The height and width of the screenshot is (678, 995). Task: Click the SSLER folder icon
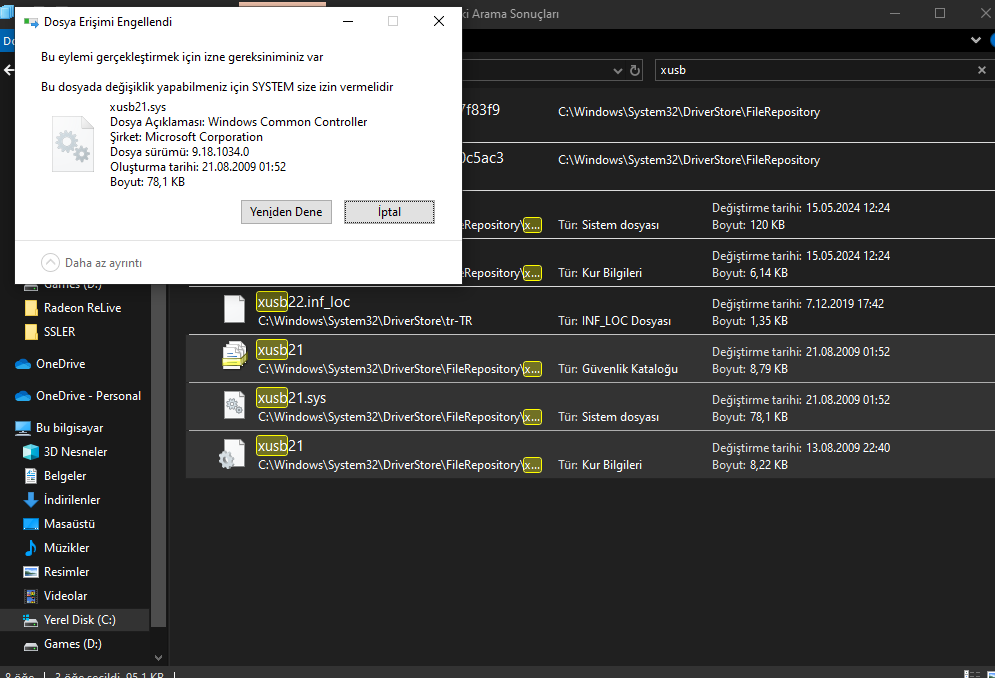coord(30,332)
